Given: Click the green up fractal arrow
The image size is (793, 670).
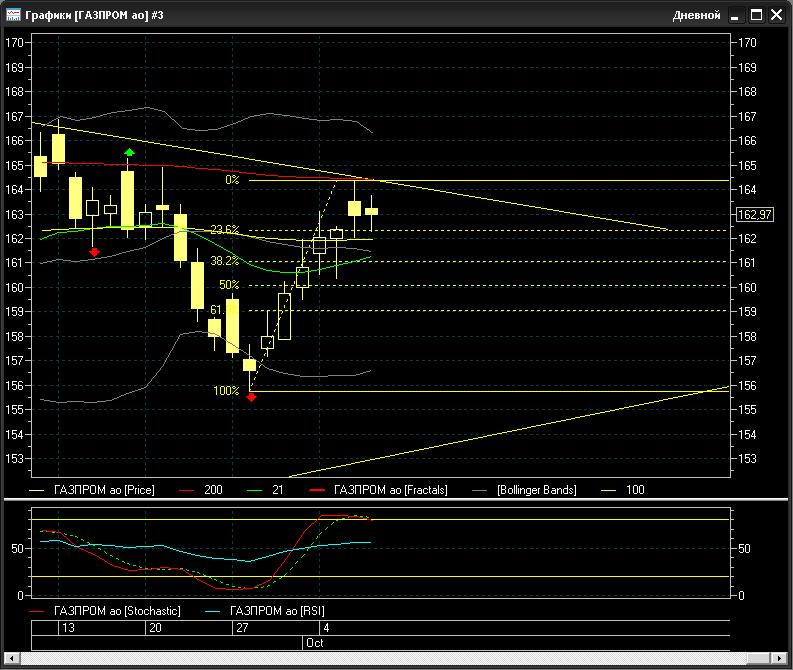Looking at the screenshot, I should point(129,152).
